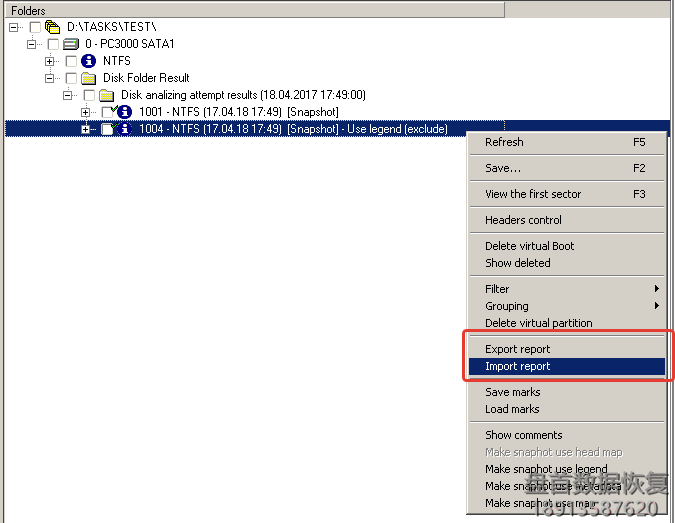Open the Filter submenu
Image resolution: width=675 pixels, height=523 pixels.
tap(497, 289)
